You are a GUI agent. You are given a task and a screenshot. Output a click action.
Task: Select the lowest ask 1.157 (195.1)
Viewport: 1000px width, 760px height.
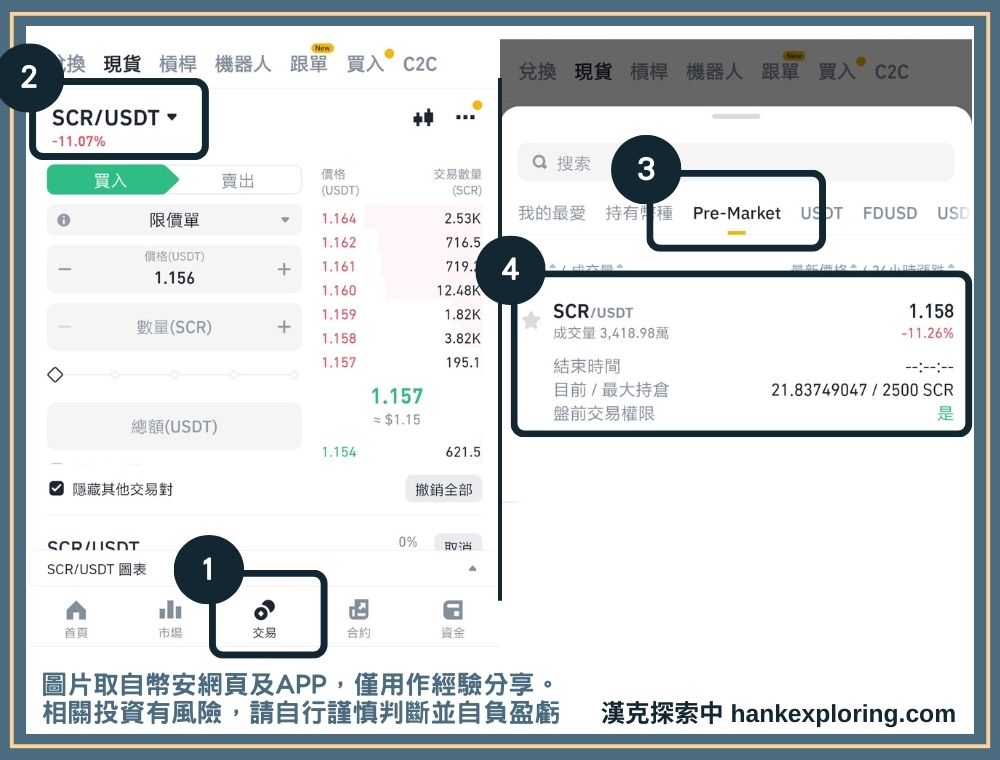coord(339,362)
